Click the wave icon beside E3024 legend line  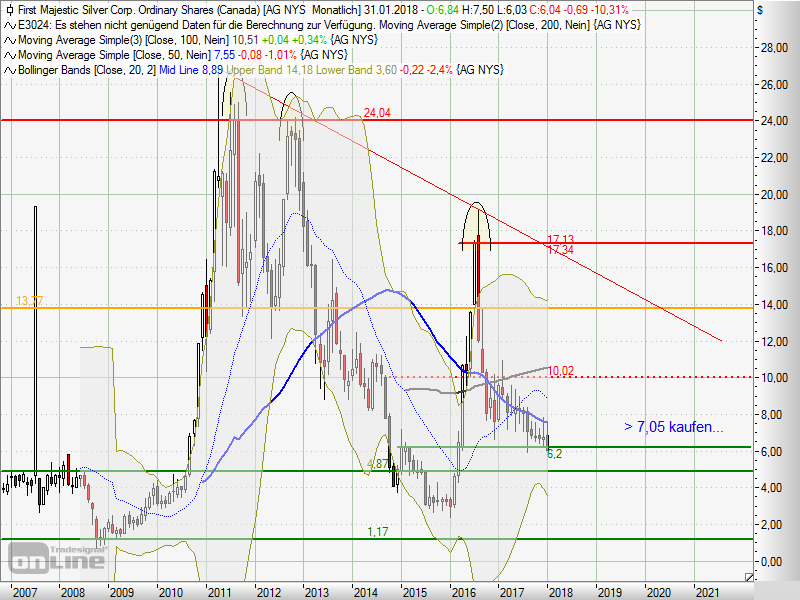coord(10,25)
